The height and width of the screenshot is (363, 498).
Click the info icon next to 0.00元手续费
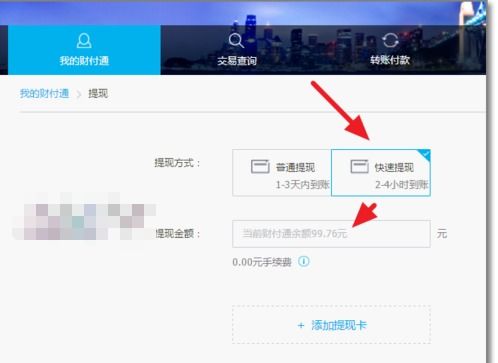pyautogui.click(x=304, y=261)
